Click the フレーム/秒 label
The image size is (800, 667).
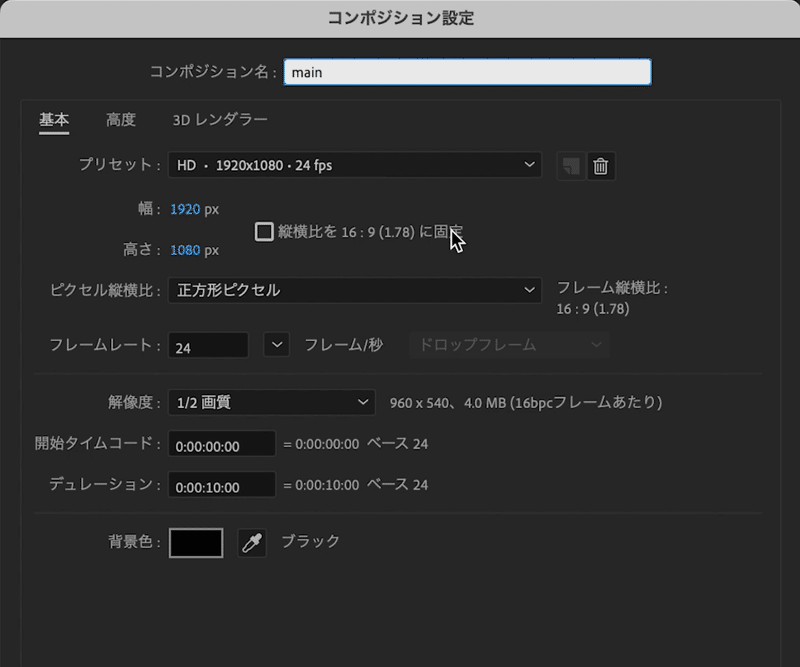pos(344,345)
